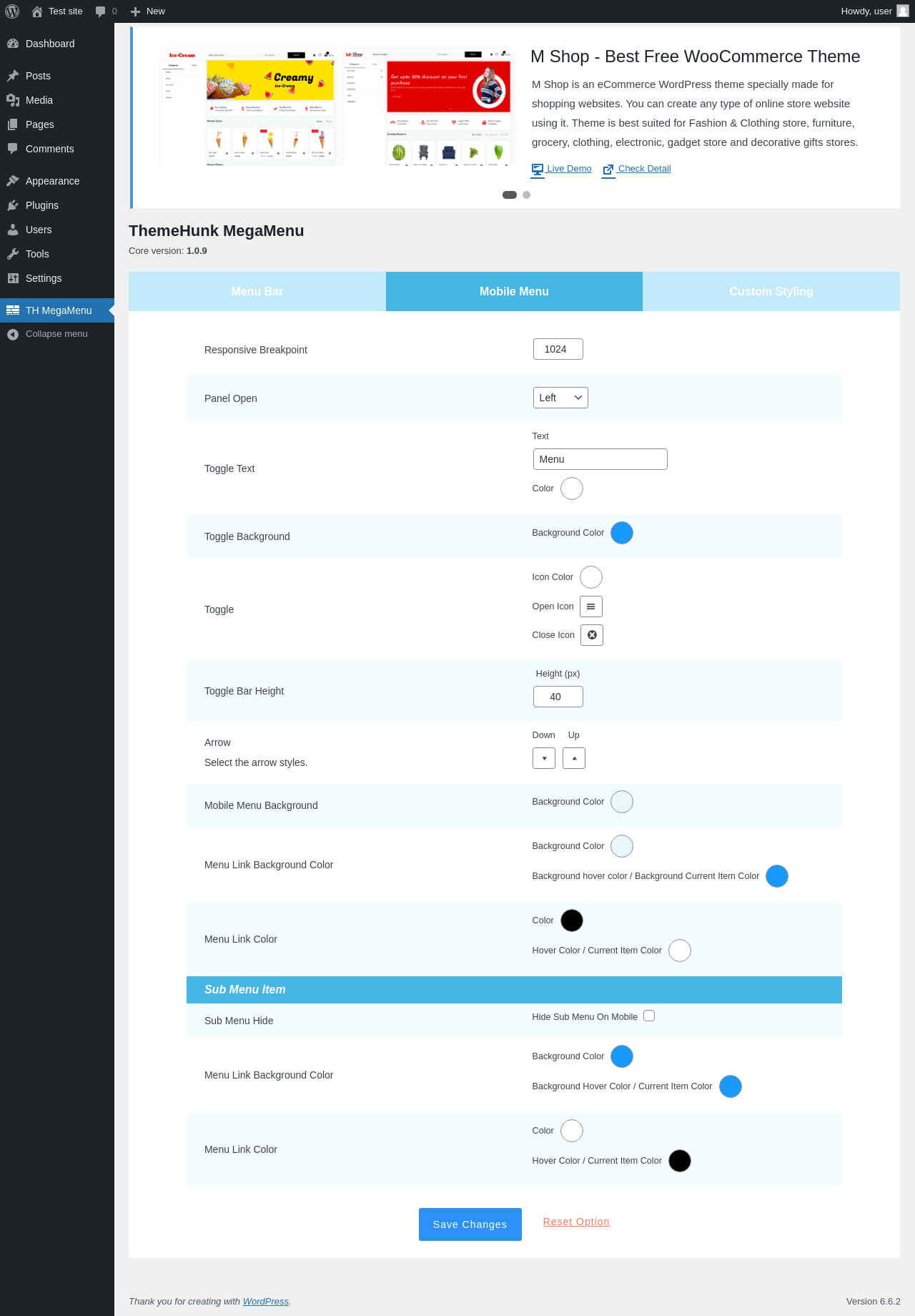Click the WordPress logo icon

pos(12,11)
